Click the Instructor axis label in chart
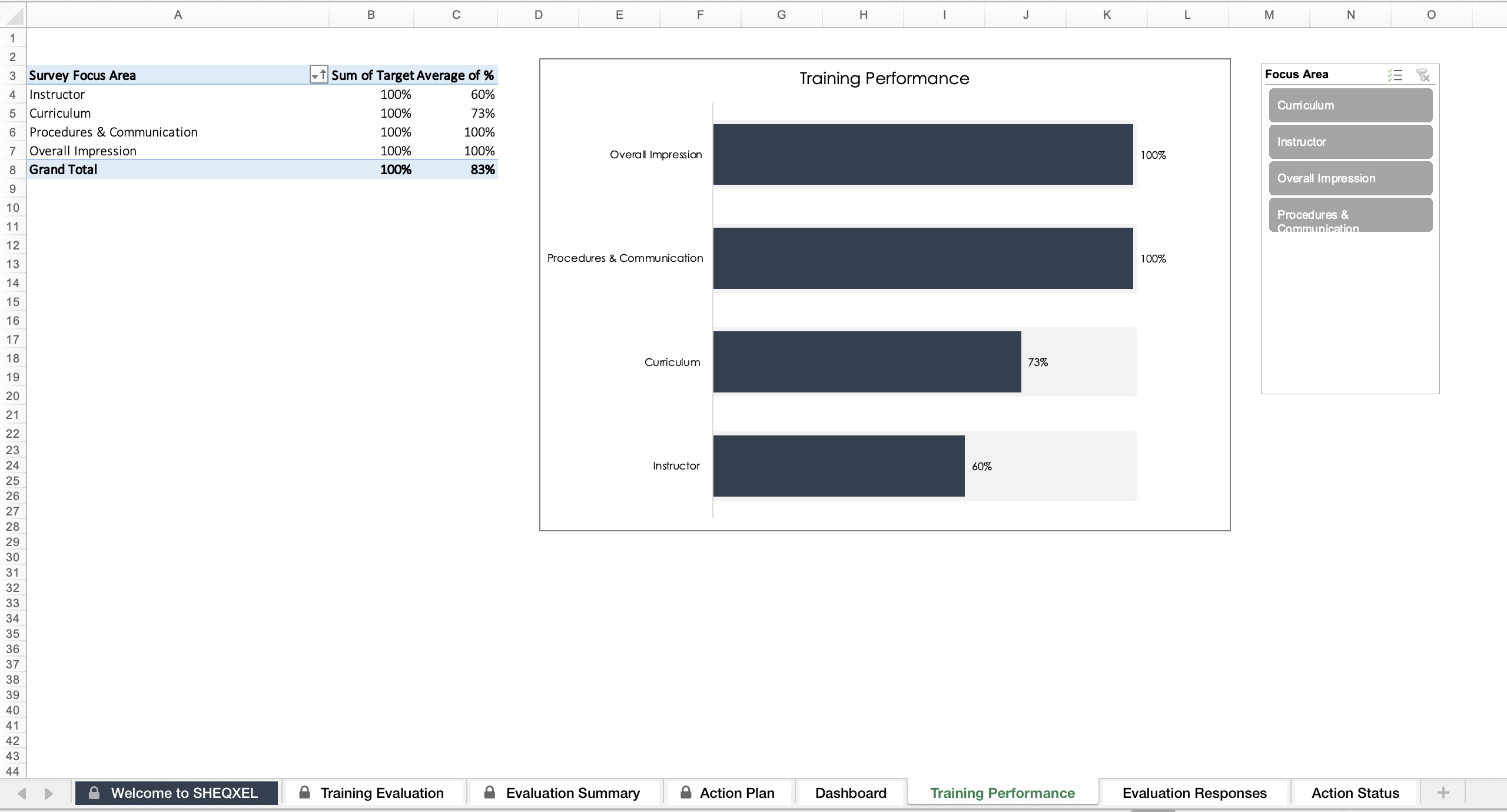Image resolution: width=1507 pixels, height=812 pixels. 676,466
